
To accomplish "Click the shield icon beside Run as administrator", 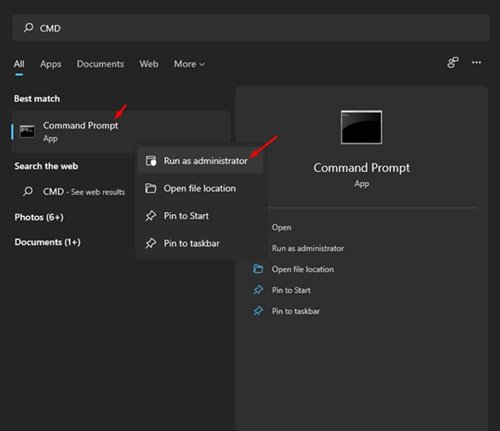I will click(x=151, y=161).
